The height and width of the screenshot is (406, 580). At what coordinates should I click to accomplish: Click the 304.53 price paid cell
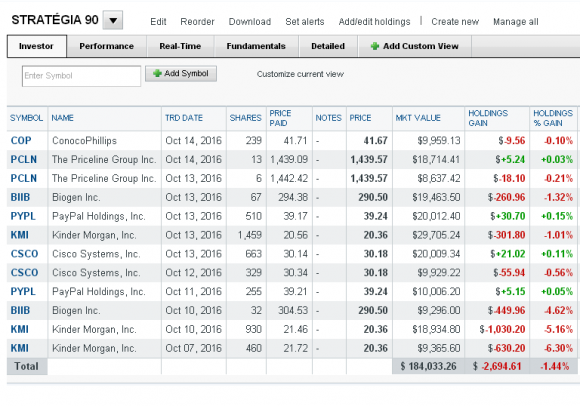coord(293,310)
